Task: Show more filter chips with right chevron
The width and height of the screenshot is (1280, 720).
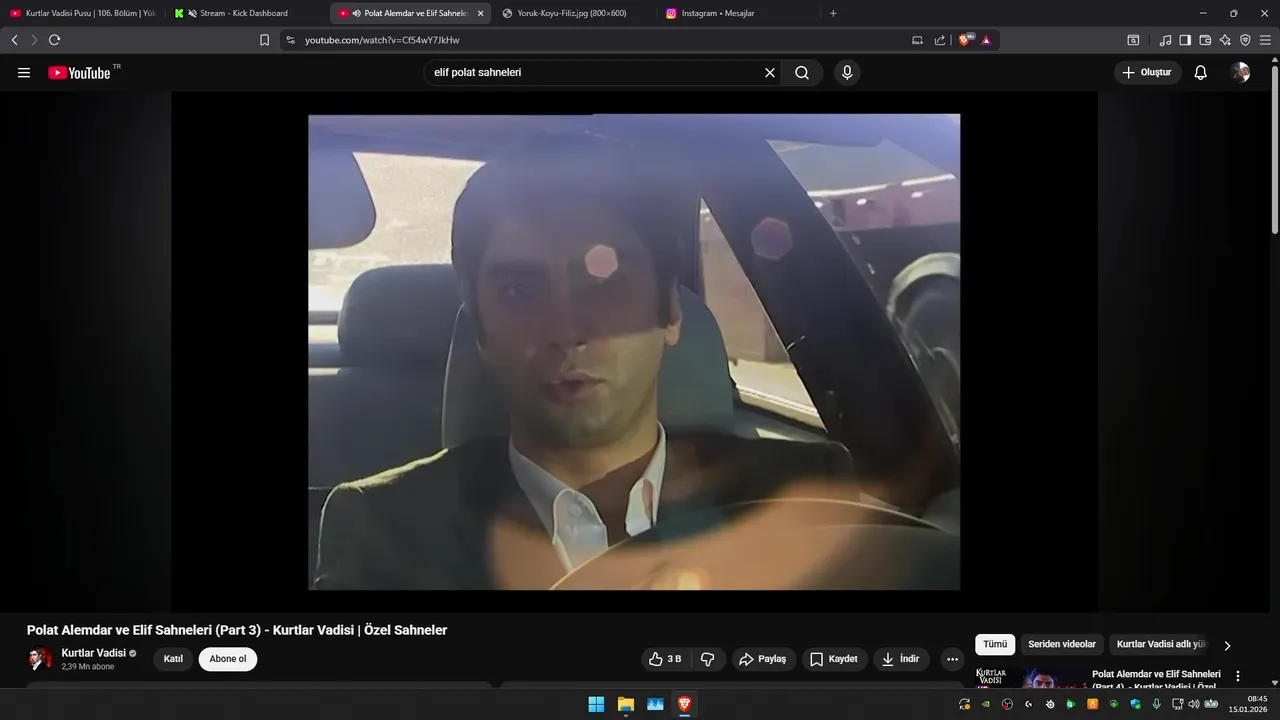Action: coord(1227,645)
